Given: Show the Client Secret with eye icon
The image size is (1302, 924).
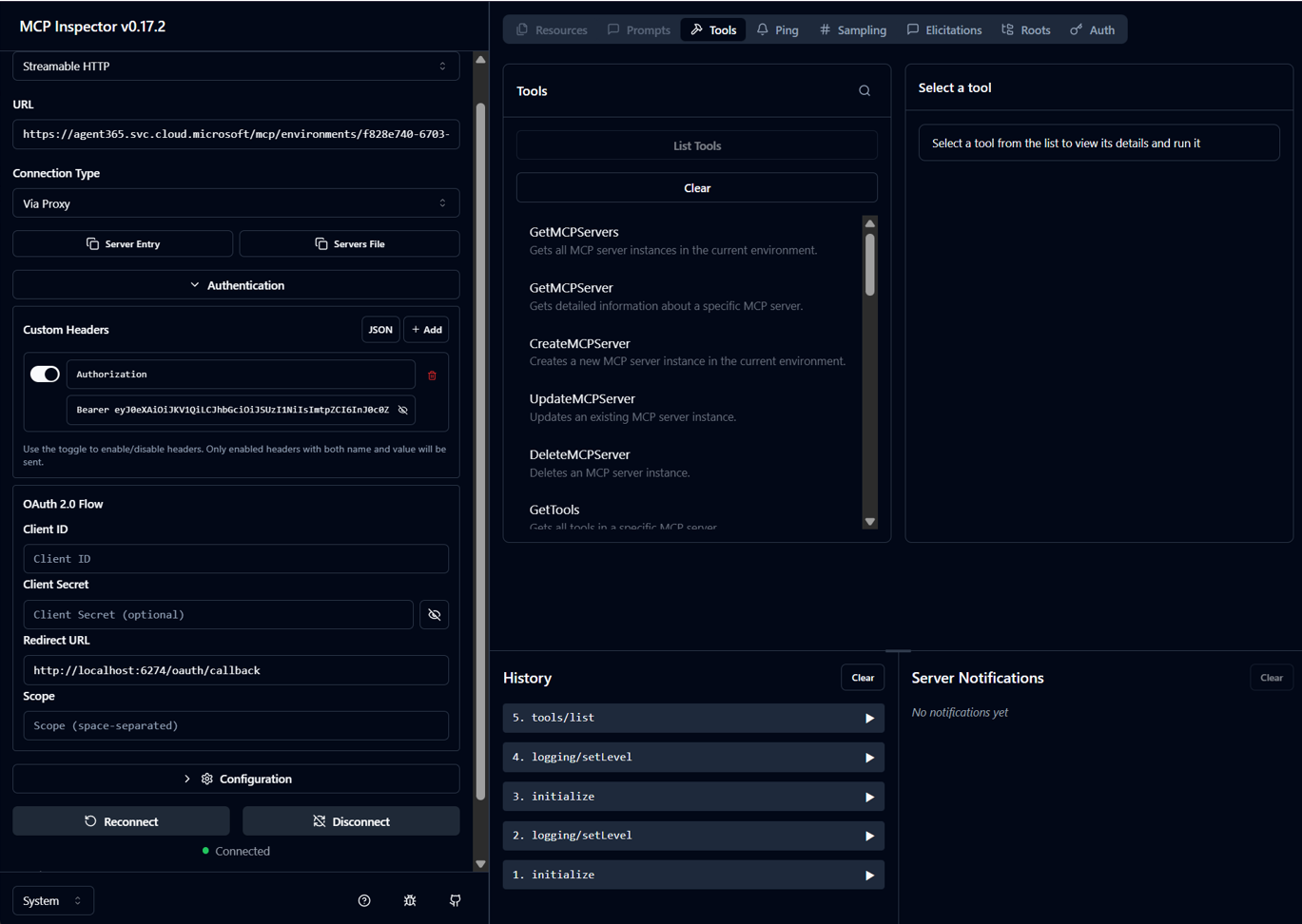Looking at the screenshot, I should 435,615.
